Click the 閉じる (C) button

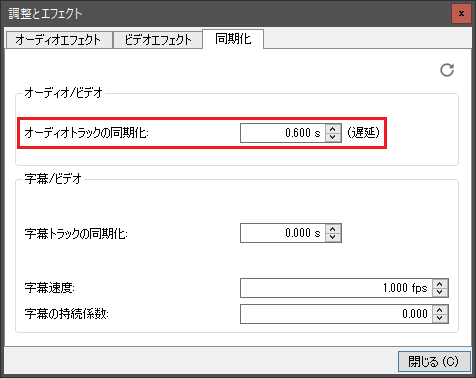click(434, 361)
